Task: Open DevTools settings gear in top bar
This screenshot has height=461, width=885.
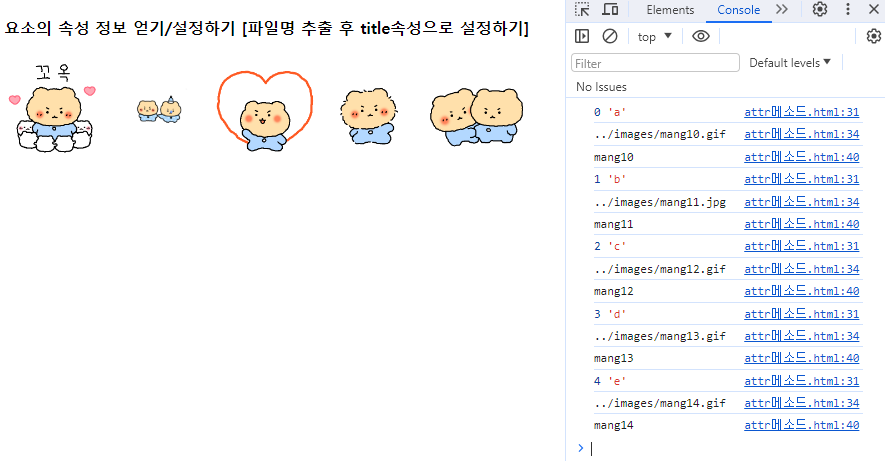Action: [x=820, y=9]
